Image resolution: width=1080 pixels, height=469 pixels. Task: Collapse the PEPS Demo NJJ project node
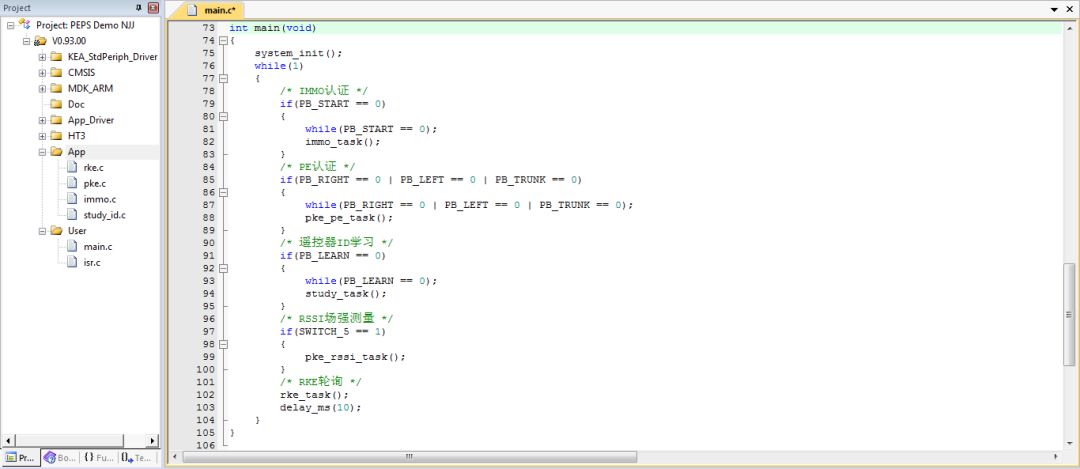pyautogui.click(x=10, y=25)
